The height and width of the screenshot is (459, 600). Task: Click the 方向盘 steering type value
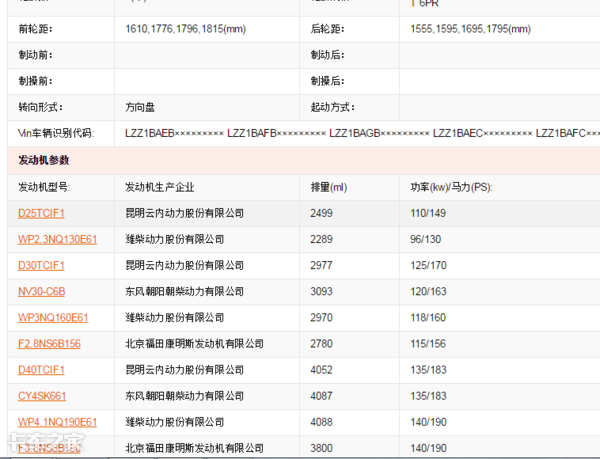[x=140, y=107]
